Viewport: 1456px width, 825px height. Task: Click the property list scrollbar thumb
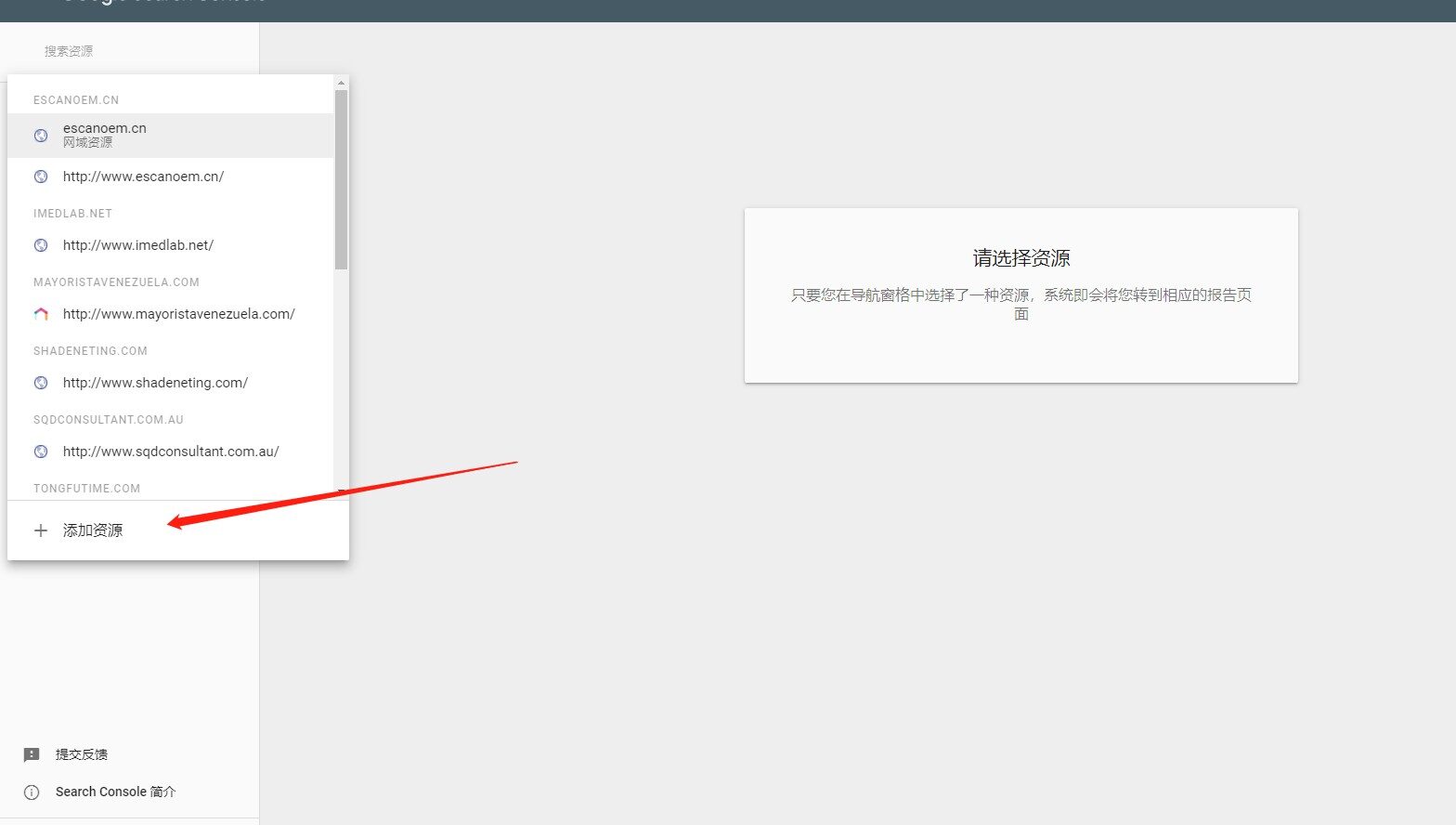[341, 178]
